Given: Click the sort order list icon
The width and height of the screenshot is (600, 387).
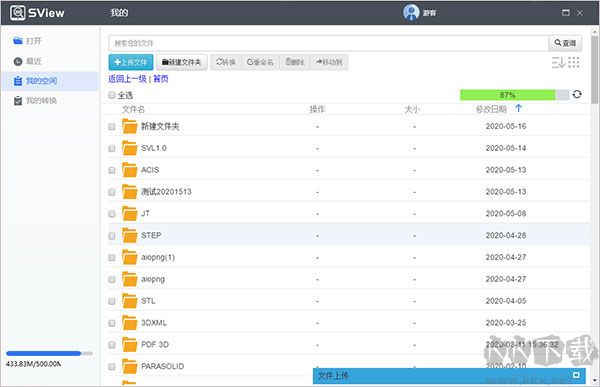Looking at the screenshot, I should [x=558, y=62].
